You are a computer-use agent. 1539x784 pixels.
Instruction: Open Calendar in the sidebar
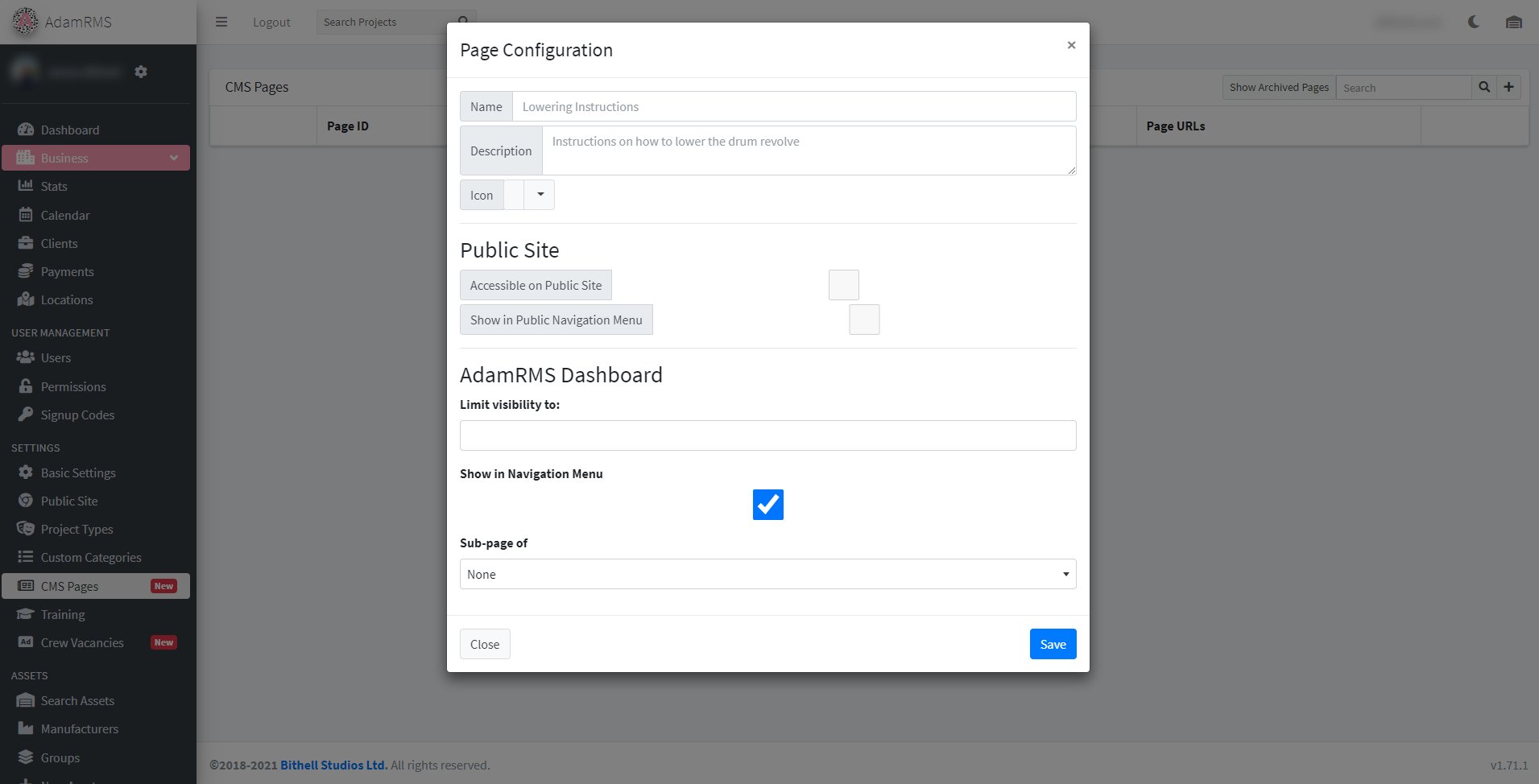click(64, 215)
